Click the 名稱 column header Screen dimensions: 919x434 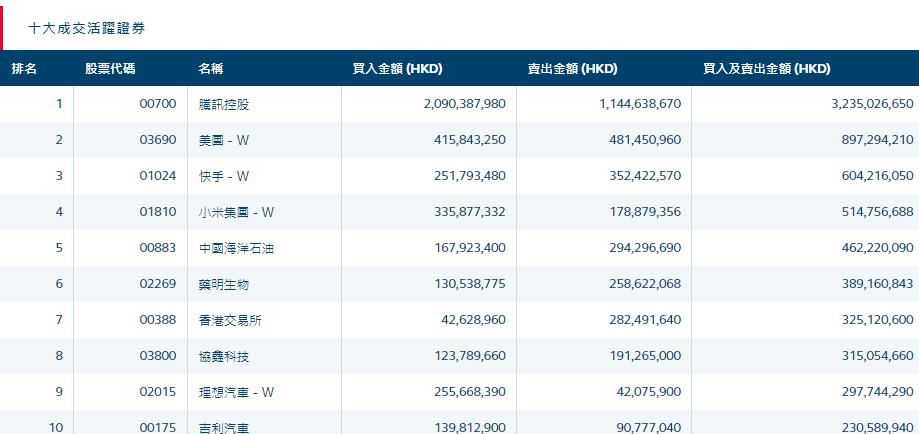210,69
